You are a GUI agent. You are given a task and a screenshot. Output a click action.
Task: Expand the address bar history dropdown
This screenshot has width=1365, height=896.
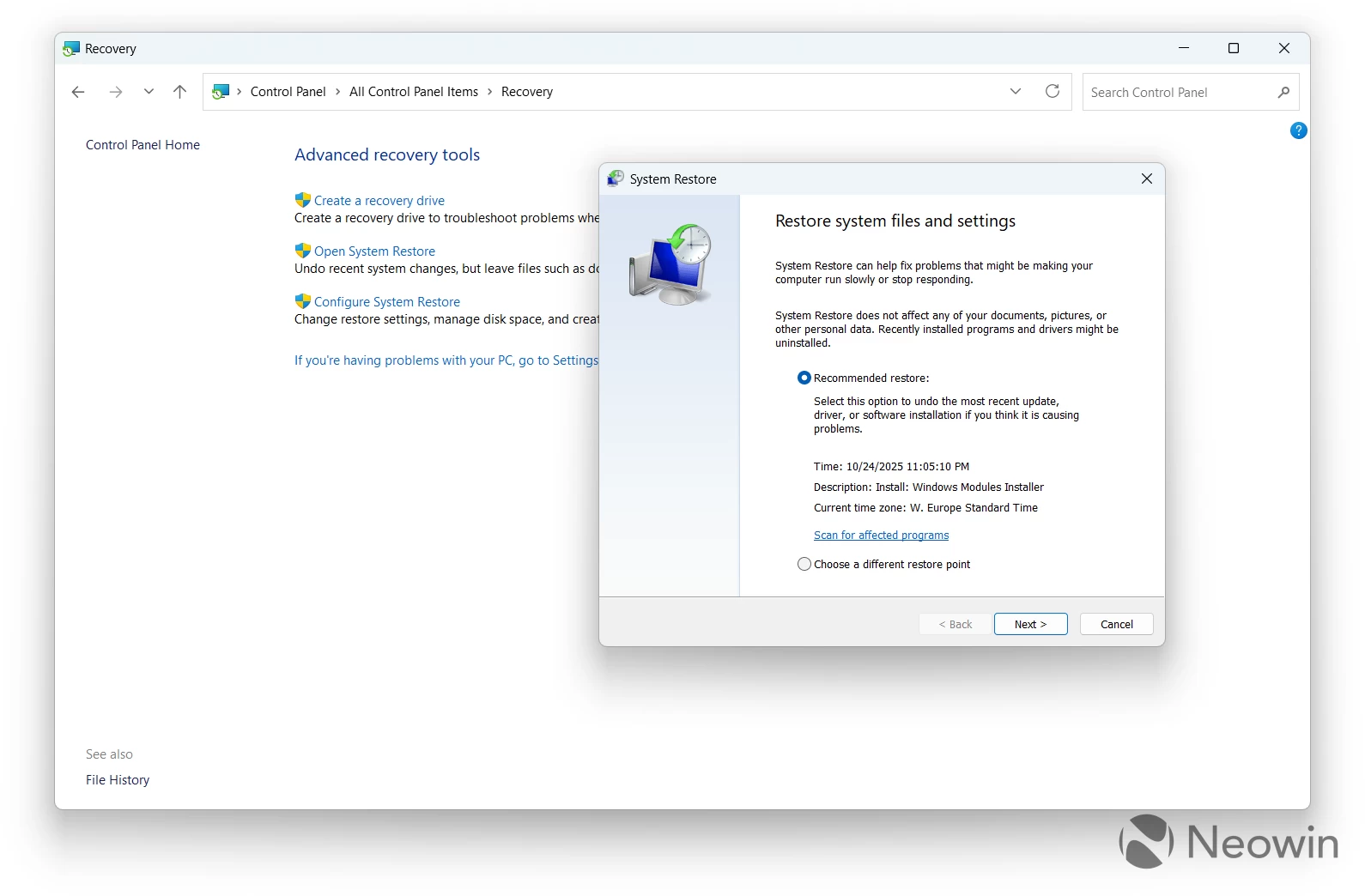[x=1016, y=91]
